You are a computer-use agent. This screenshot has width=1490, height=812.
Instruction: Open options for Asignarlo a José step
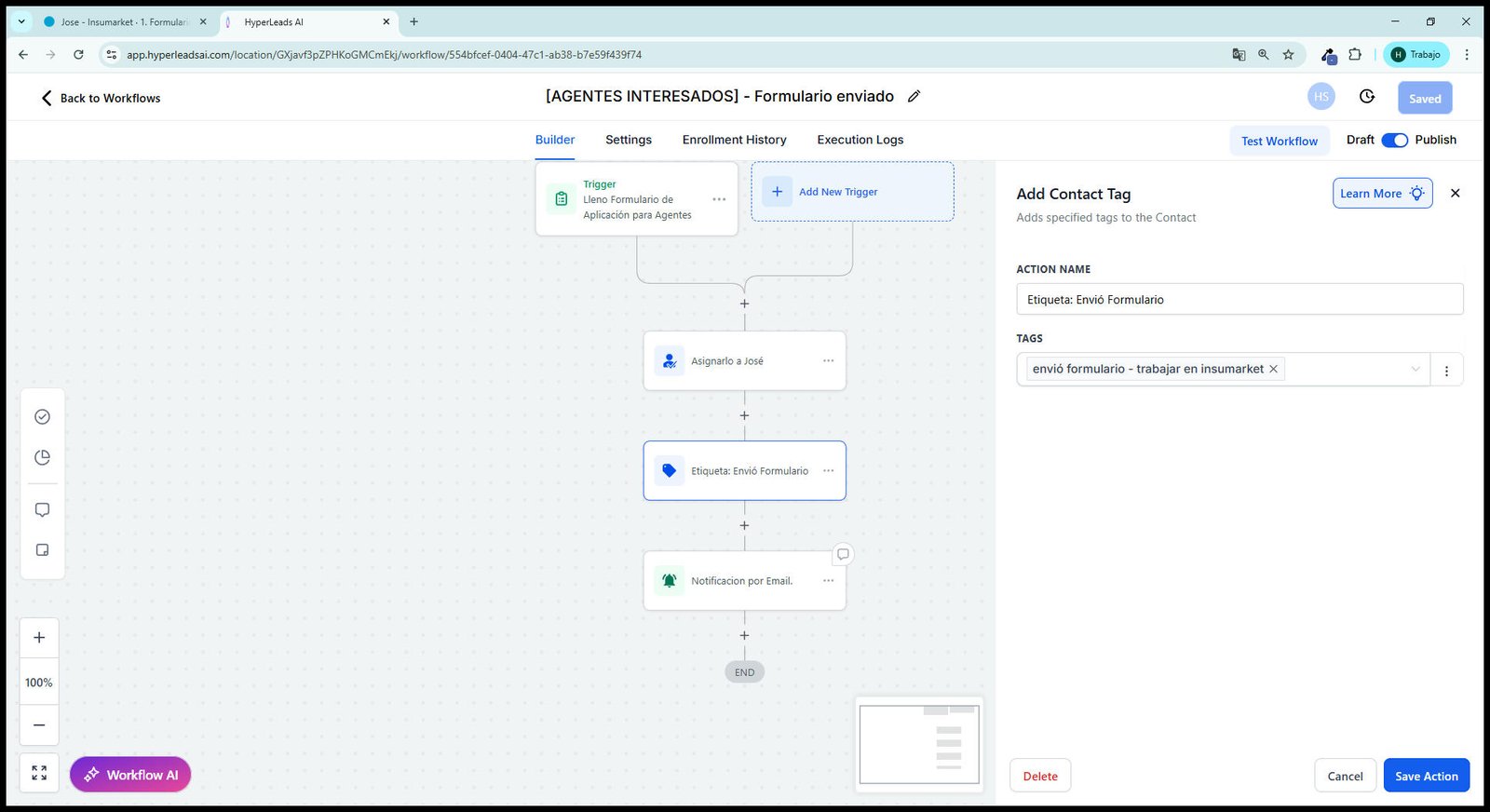[x=828, y=360]
